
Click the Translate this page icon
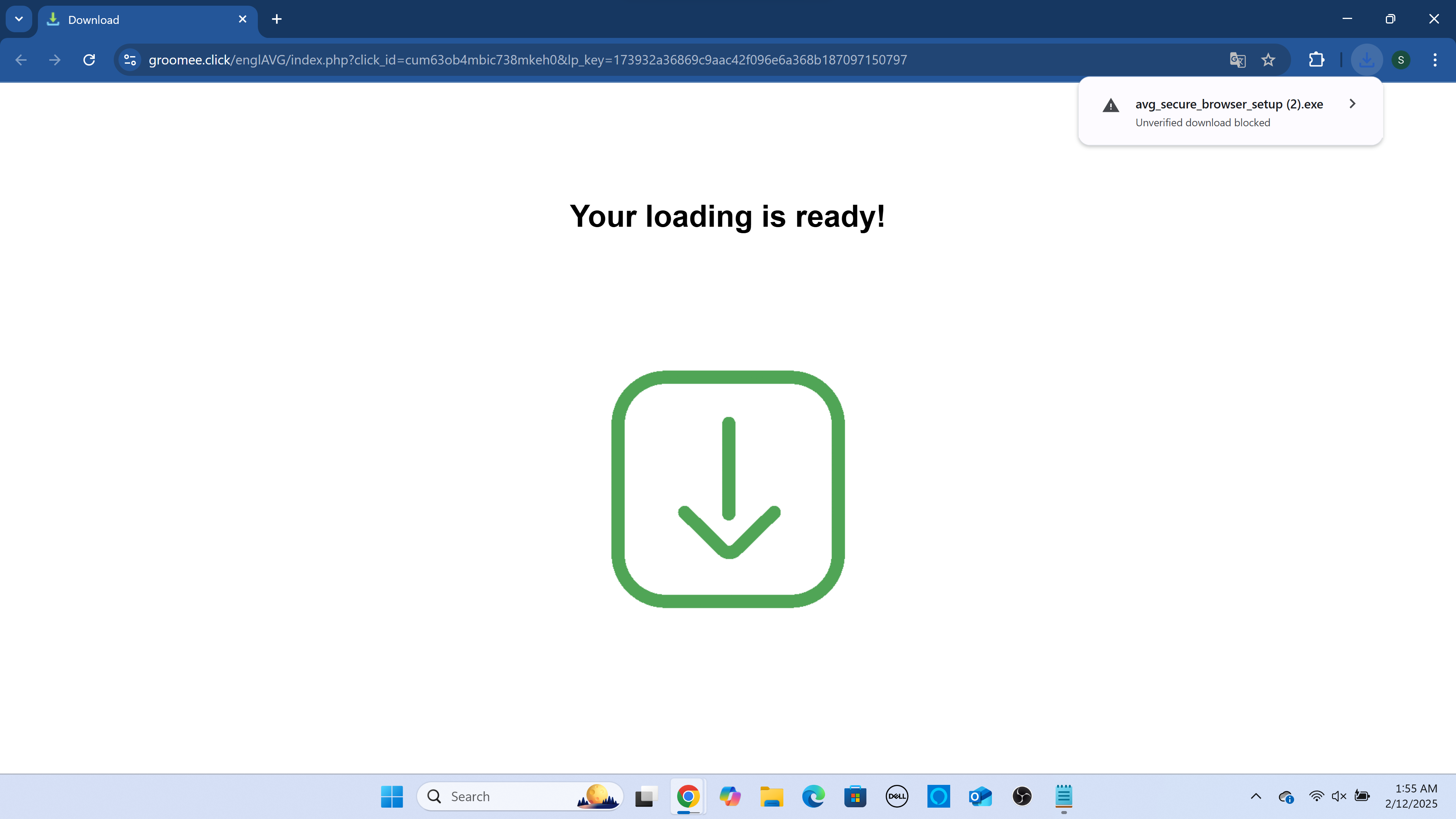(x=1237, y=60)
